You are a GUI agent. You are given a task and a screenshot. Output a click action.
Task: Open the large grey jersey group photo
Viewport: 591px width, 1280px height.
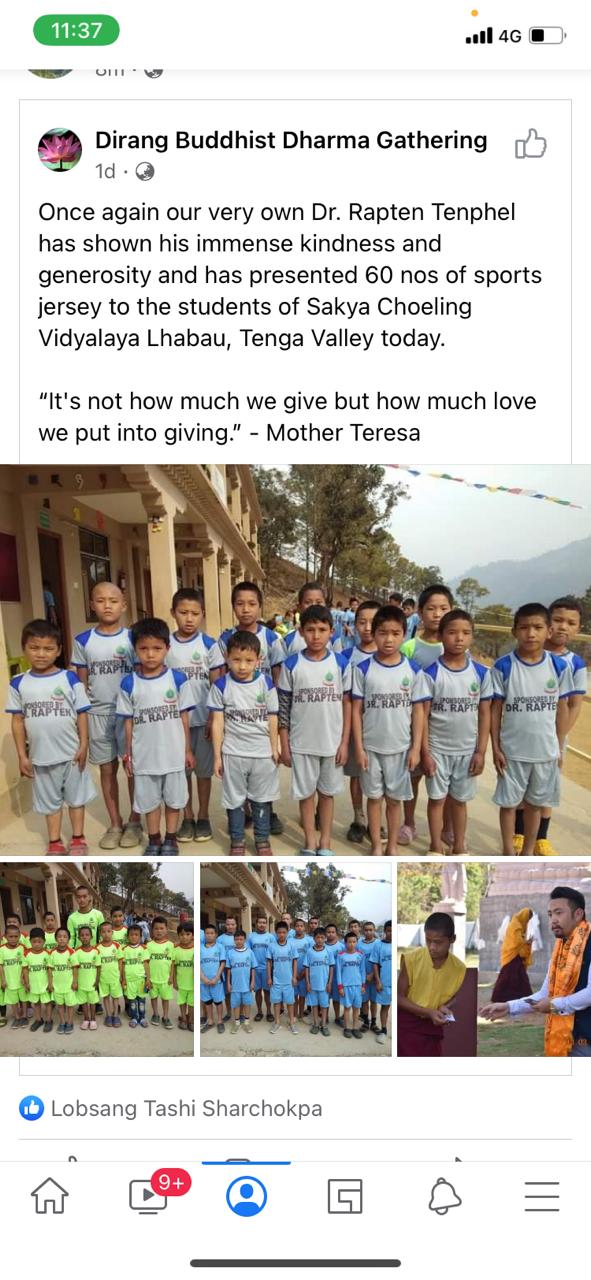(295, 660)
